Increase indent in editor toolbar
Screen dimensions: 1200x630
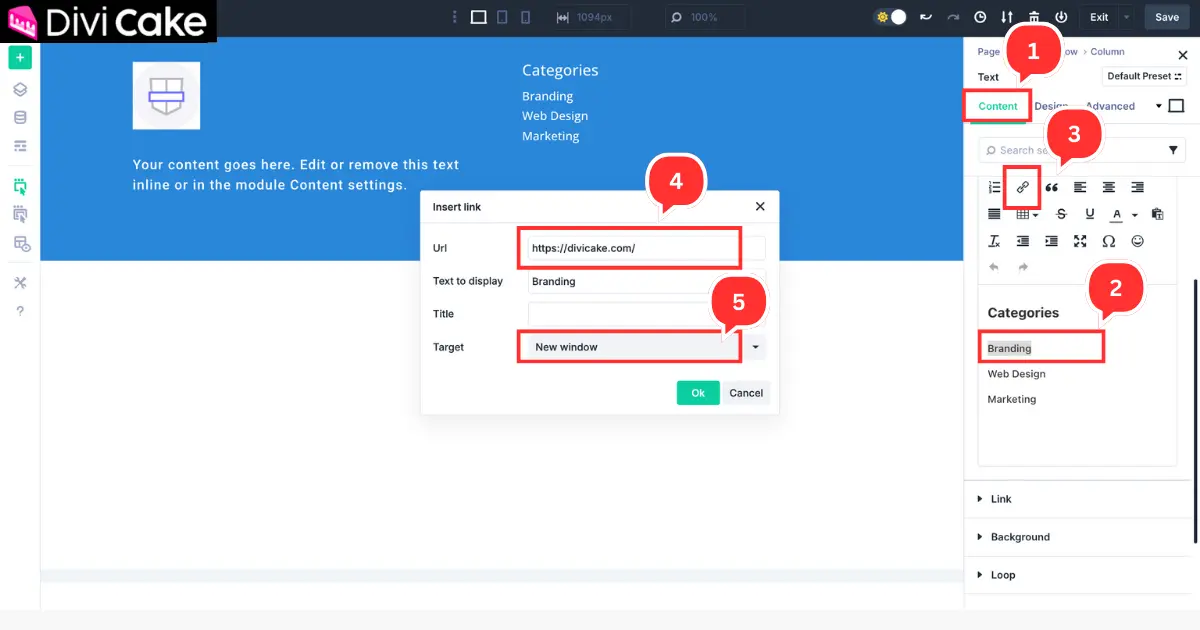click(x=1051, y=241)
